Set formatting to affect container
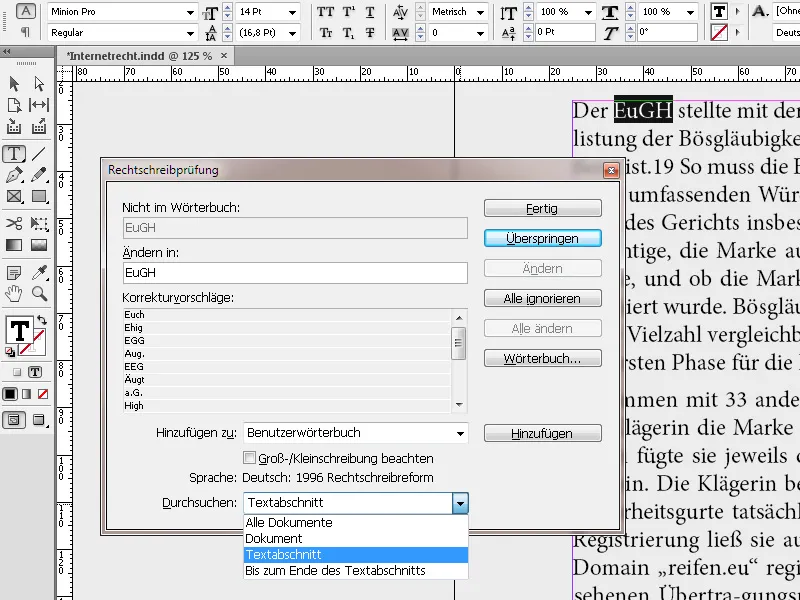Image resolution: width=800 pixels, height=600 pixels. [15, 371]
